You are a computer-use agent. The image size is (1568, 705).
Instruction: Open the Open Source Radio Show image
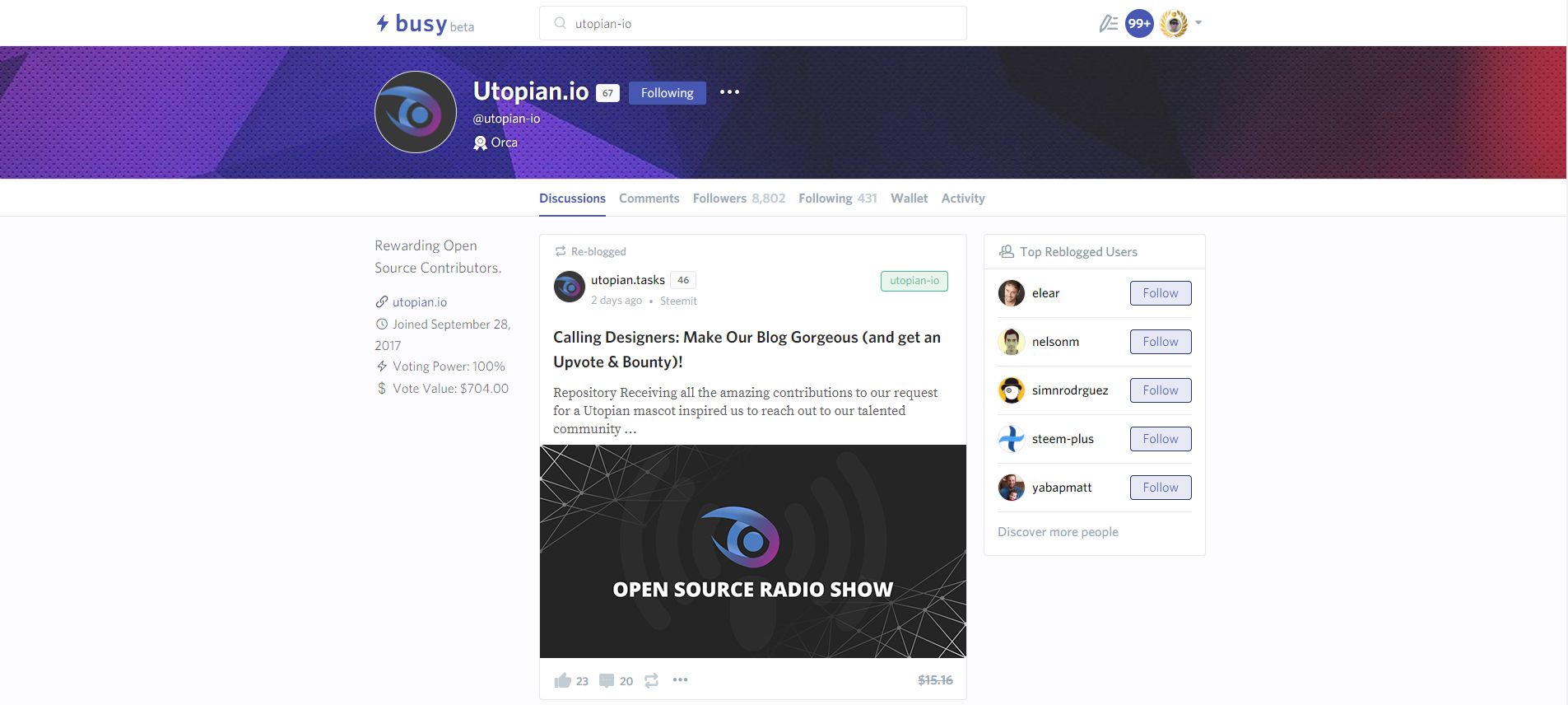pos(752,552)
